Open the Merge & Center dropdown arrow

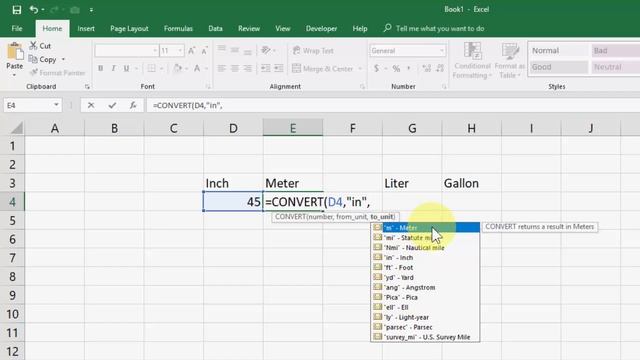[360, 69]
